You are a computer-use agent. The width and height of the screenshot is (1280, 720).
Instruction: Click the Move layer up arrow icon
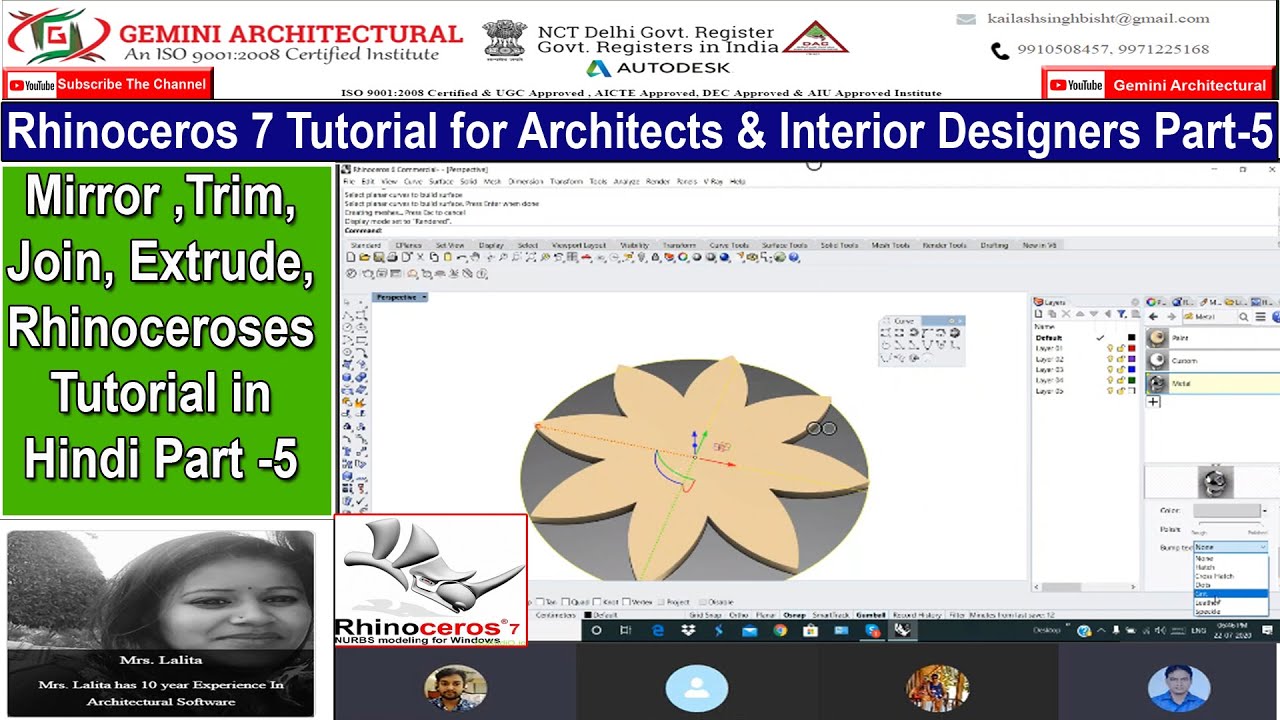(x=1080, y=314)
